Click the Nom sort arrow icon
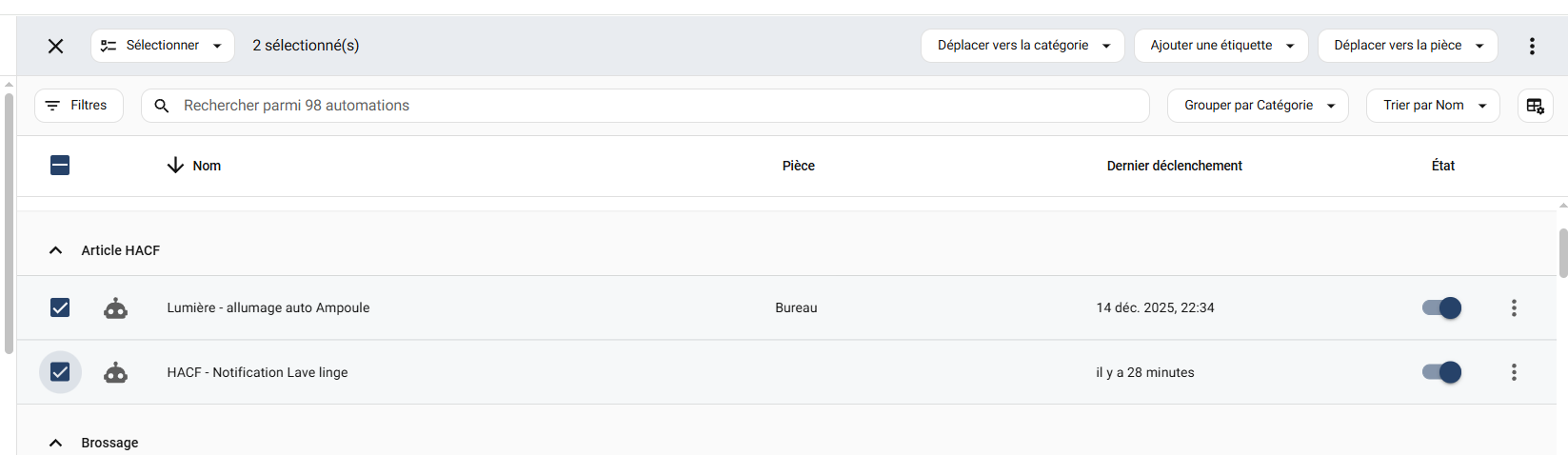 coord(175,166)
